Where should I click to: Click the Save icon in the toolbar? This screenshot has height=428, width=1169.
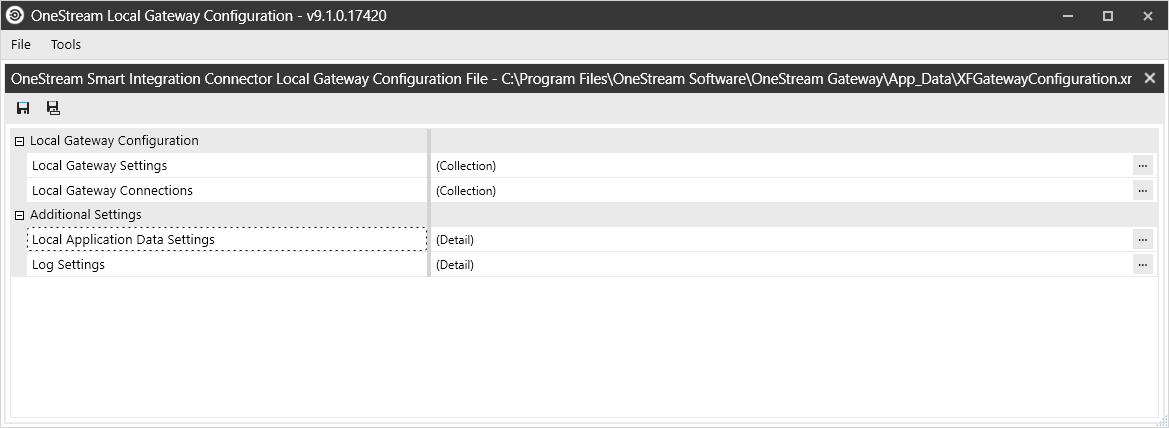pos(23,108)
